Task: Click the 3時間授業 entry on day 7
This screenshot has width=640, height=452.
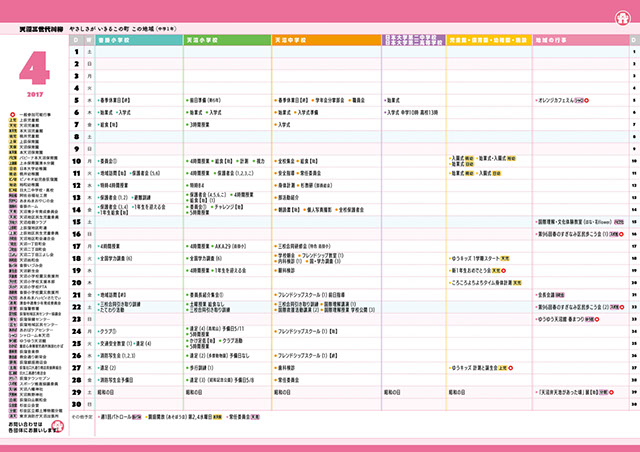Action: (x=198, y=125)
